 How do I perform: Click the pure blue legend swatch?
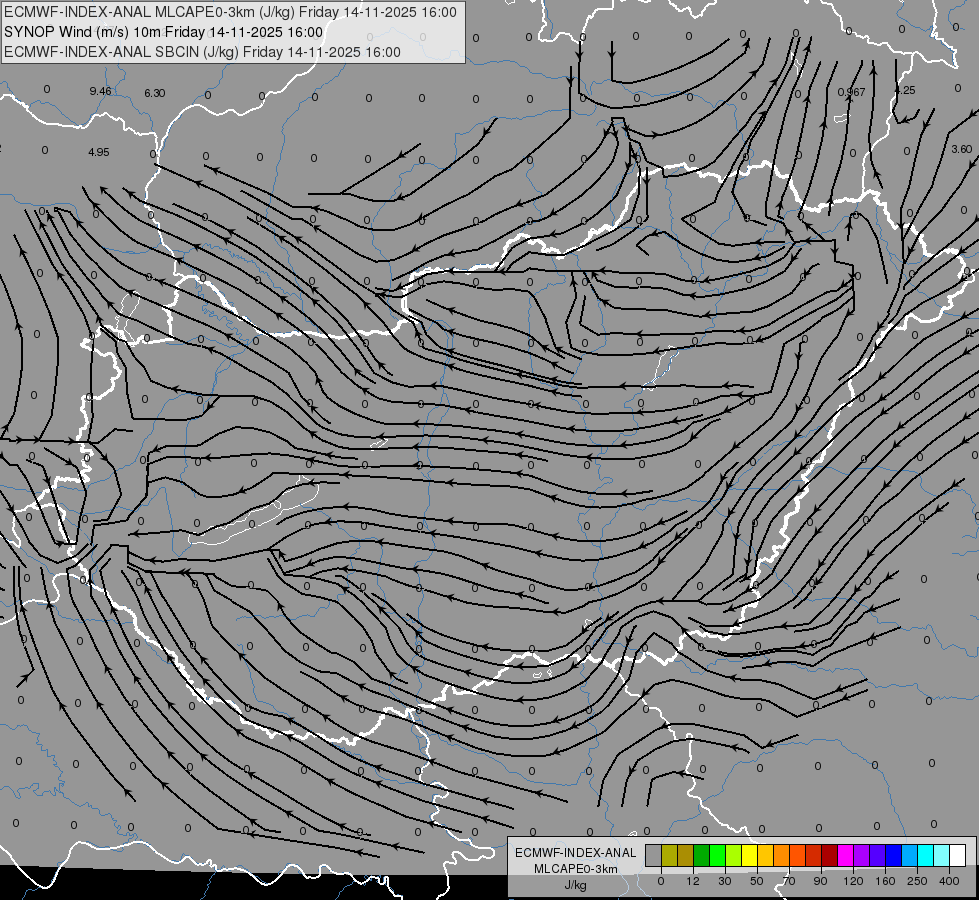[894, 856]
